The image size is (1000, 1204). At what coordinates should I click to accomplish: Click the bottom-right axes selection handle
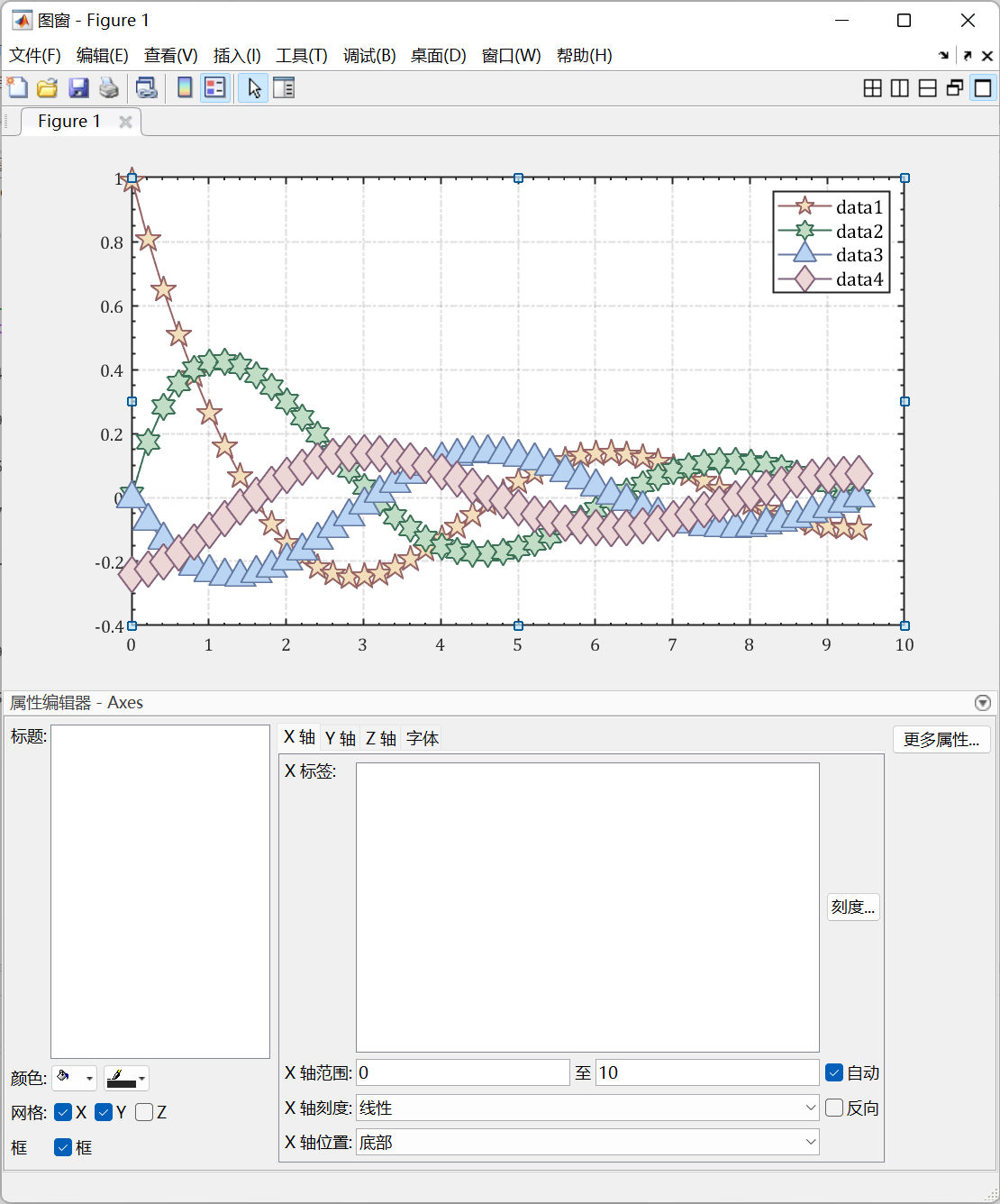click(905, 625)
